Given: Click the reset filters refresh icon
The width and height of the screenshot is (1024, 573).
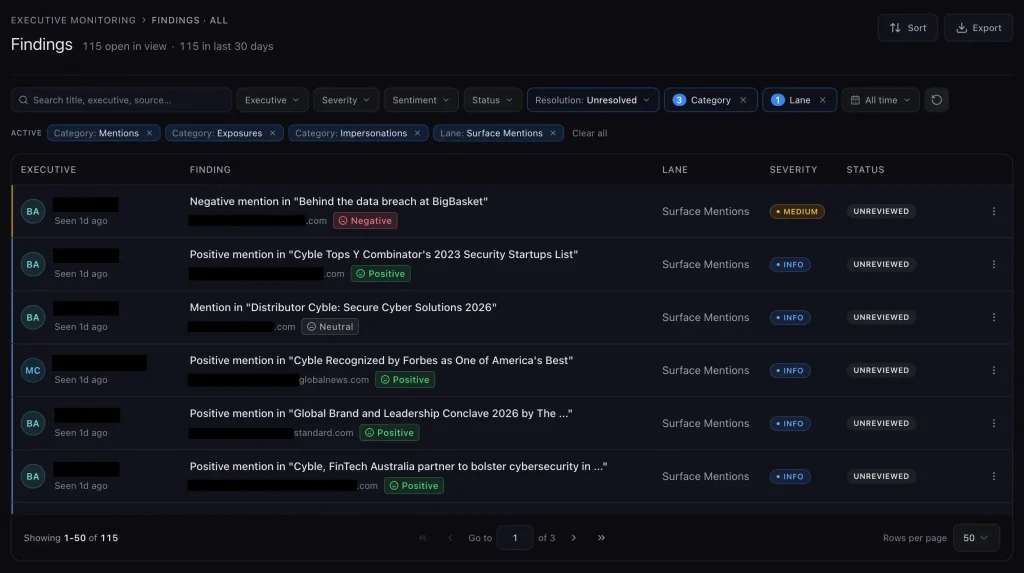Looking at the screenshot, I should tap(936, 100).
